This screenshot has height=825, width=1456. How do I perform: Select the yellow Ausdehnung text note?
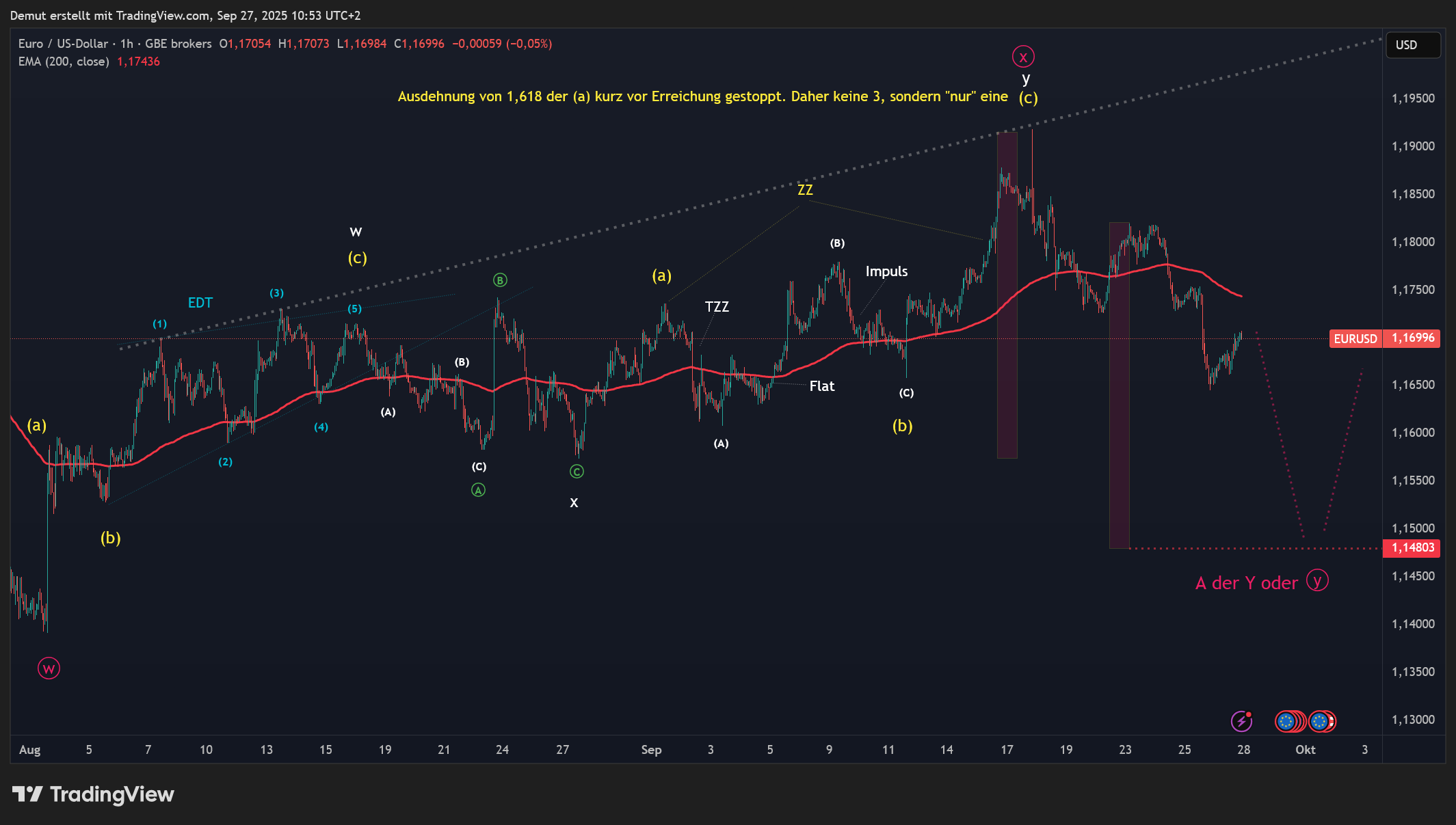pos(702,96)
